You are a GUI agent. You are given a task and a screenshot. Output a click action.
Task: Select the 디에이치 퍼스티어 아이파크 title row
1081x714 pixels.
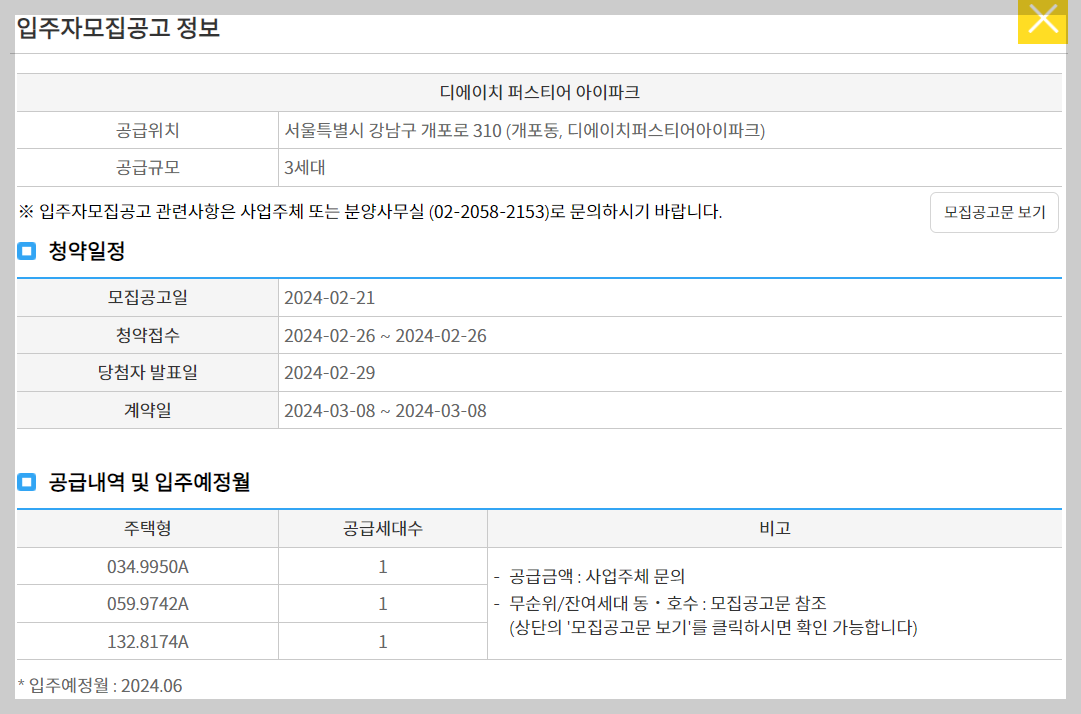[x=539, y=92]
